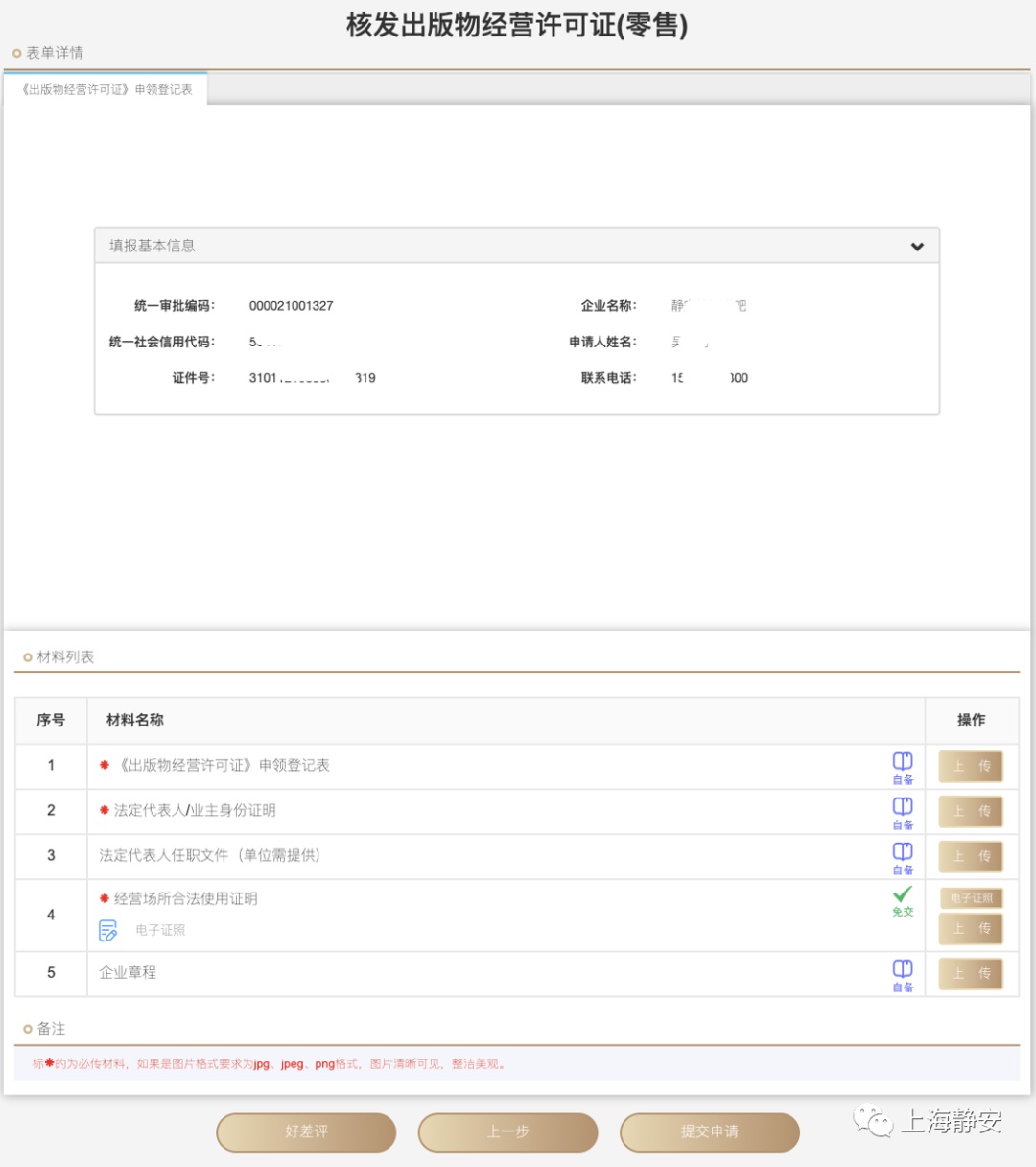The height and width of the screenshot is (1167, 1036).
Task: Click the 填报基本信息 header text
Action: (153, 246)
